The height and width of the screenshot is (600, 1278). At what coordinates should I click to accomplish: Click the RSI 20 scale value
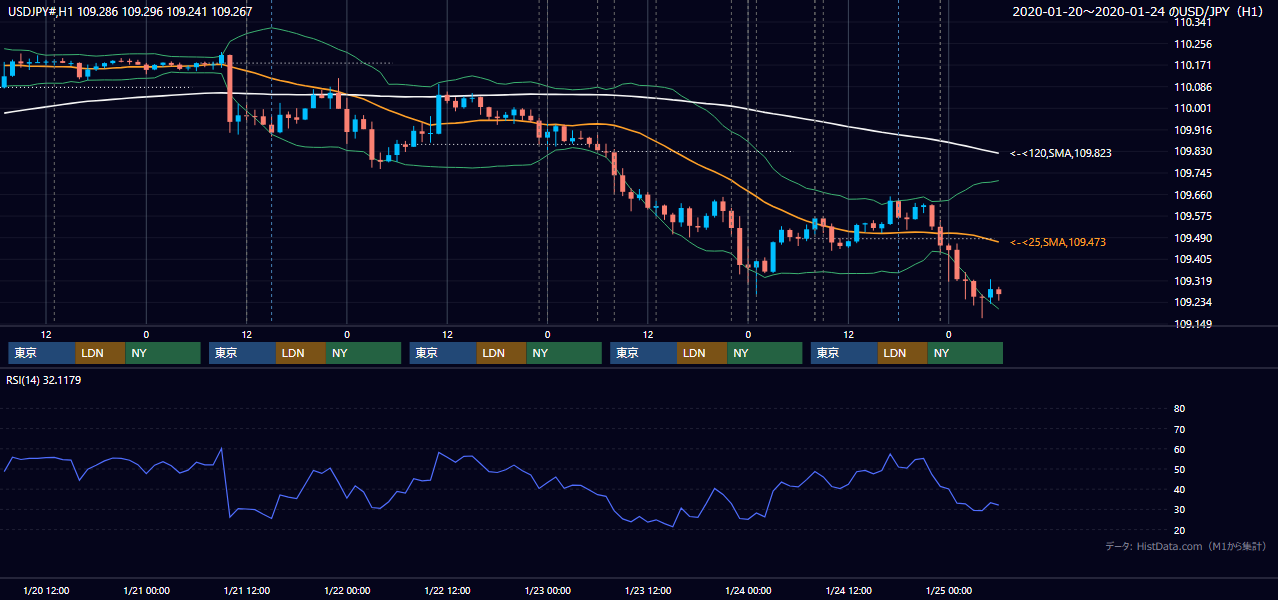click(x=1179, y=530)
